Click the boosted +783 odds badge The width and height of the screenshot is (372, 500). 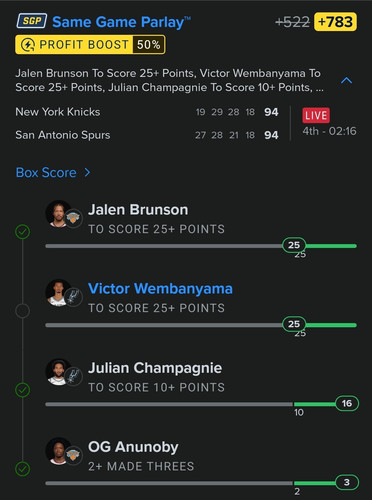(335, 22)
